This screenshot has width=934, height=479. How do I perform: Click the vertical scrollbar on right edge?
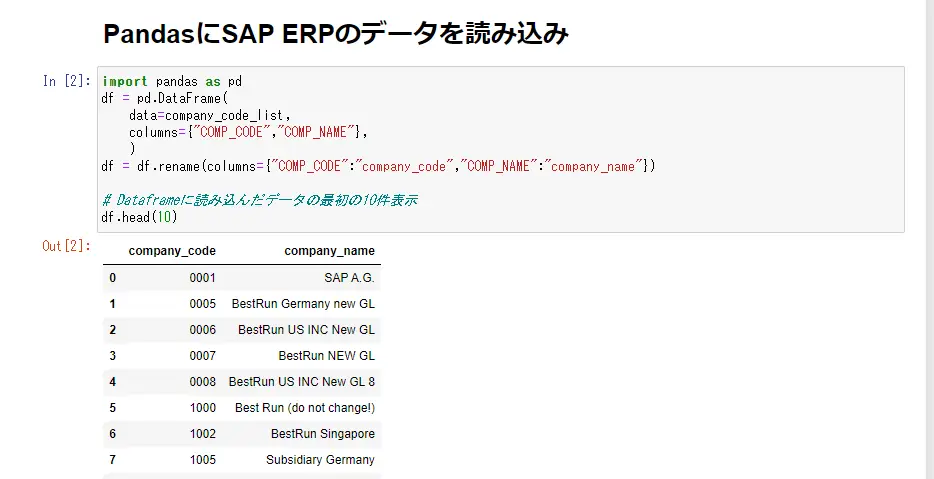point(929,240)
